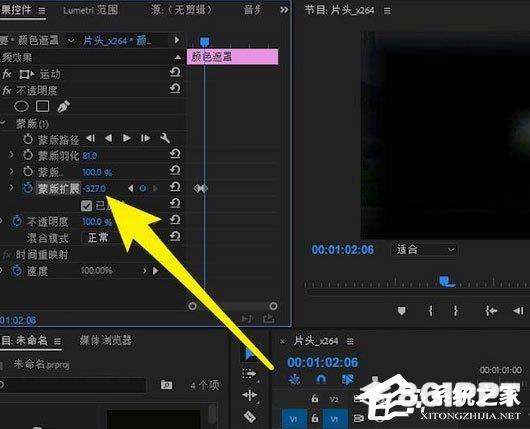Switch to the 媒体浏览器 tab

105,340
